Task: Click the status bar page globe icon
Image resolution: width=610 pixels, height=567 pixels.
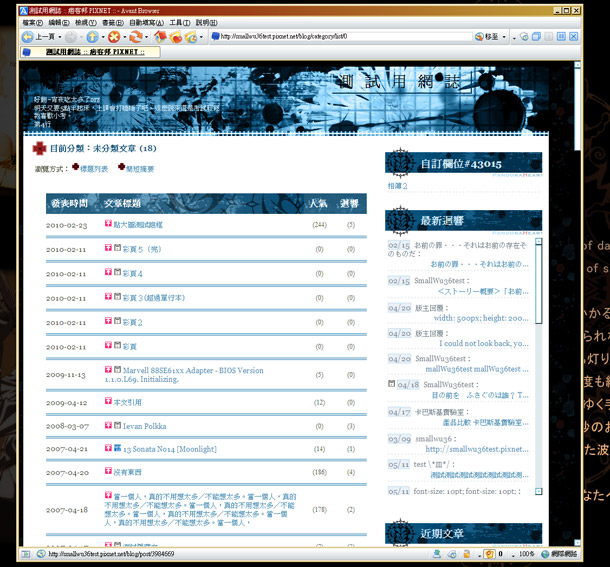Action: point(41,554)
